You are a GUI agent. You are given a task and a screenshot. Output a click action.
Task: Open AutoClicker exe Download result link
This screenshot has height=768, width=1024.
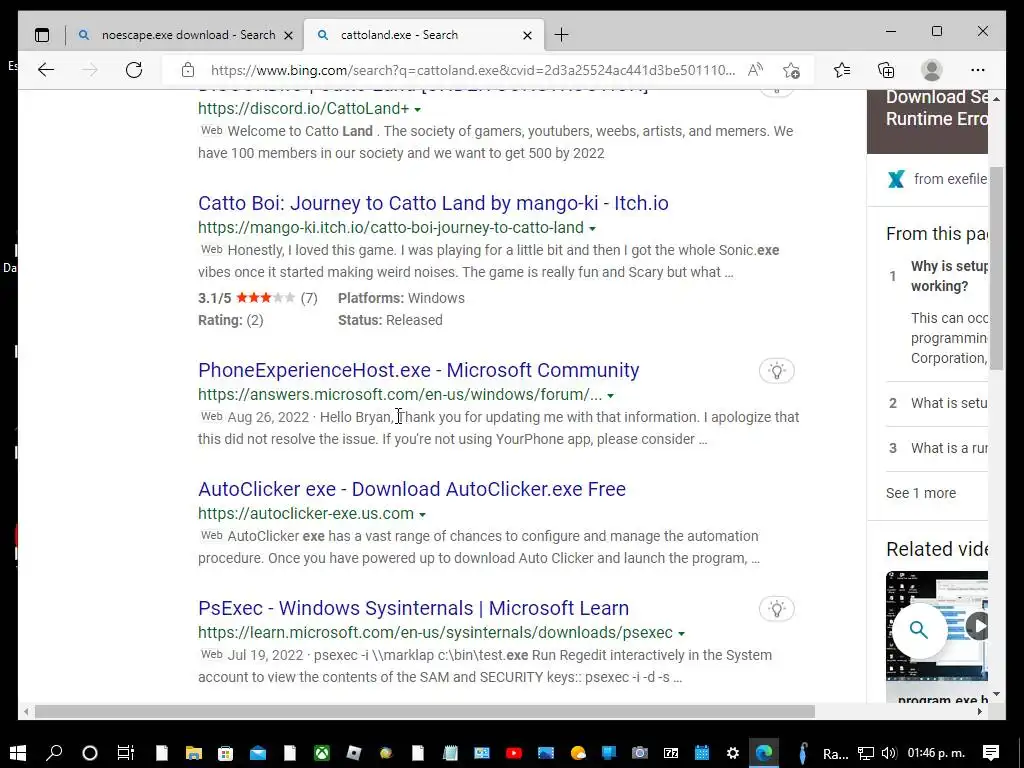(x=412, y=489)
